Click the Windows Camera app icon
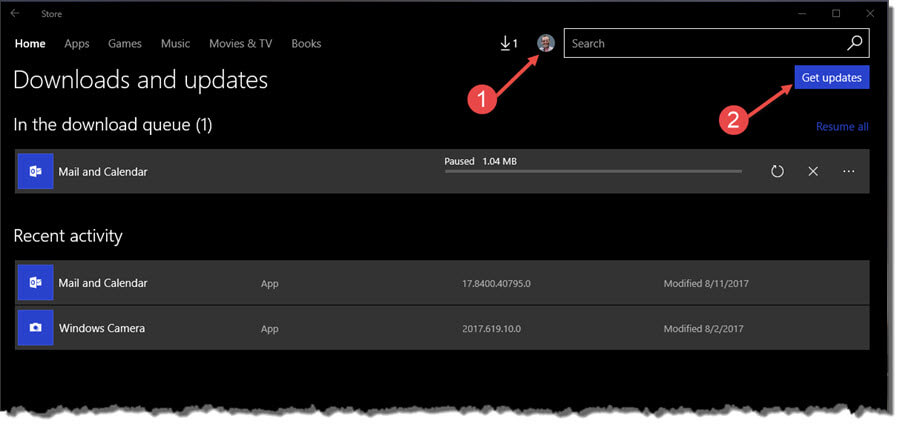 point(36,328)
